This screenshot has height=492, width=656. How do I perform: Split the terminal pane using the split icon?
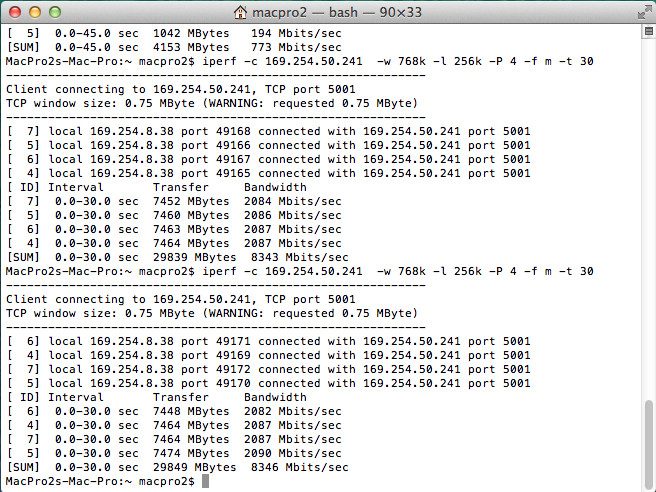[648, 31]
